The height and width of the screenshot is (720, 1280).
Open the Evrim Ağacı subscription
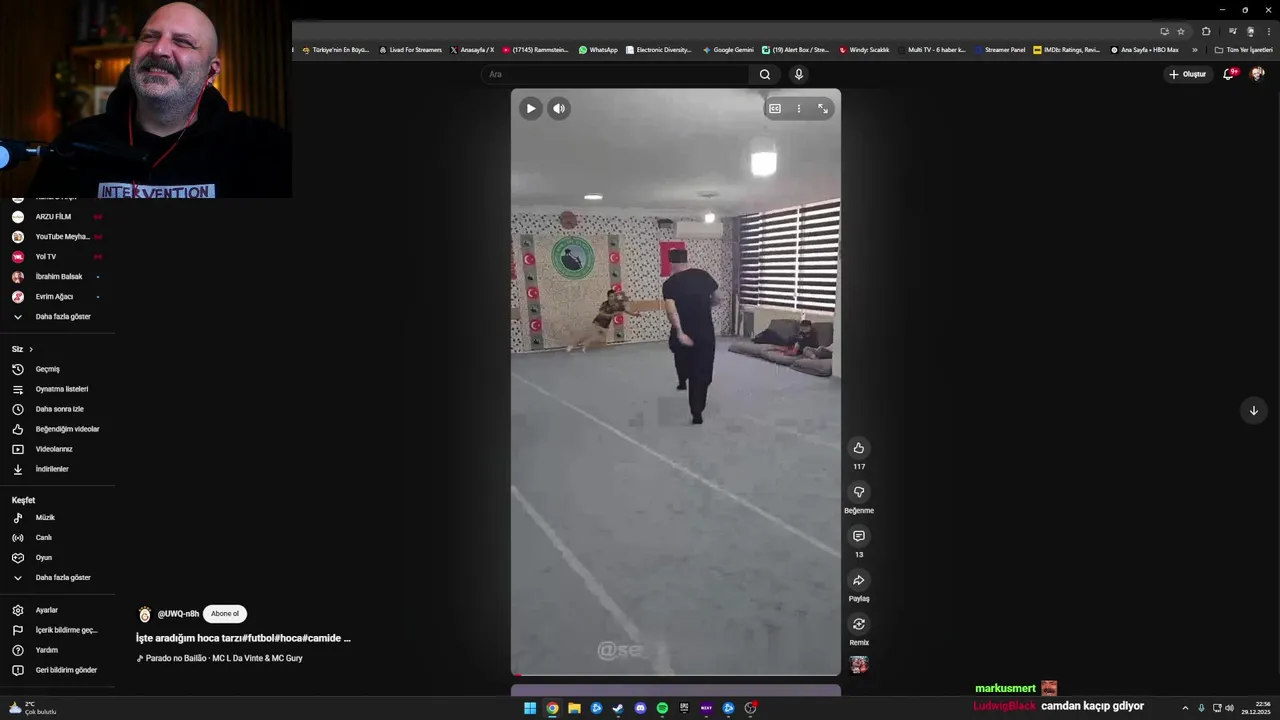(x=57, y=297)
